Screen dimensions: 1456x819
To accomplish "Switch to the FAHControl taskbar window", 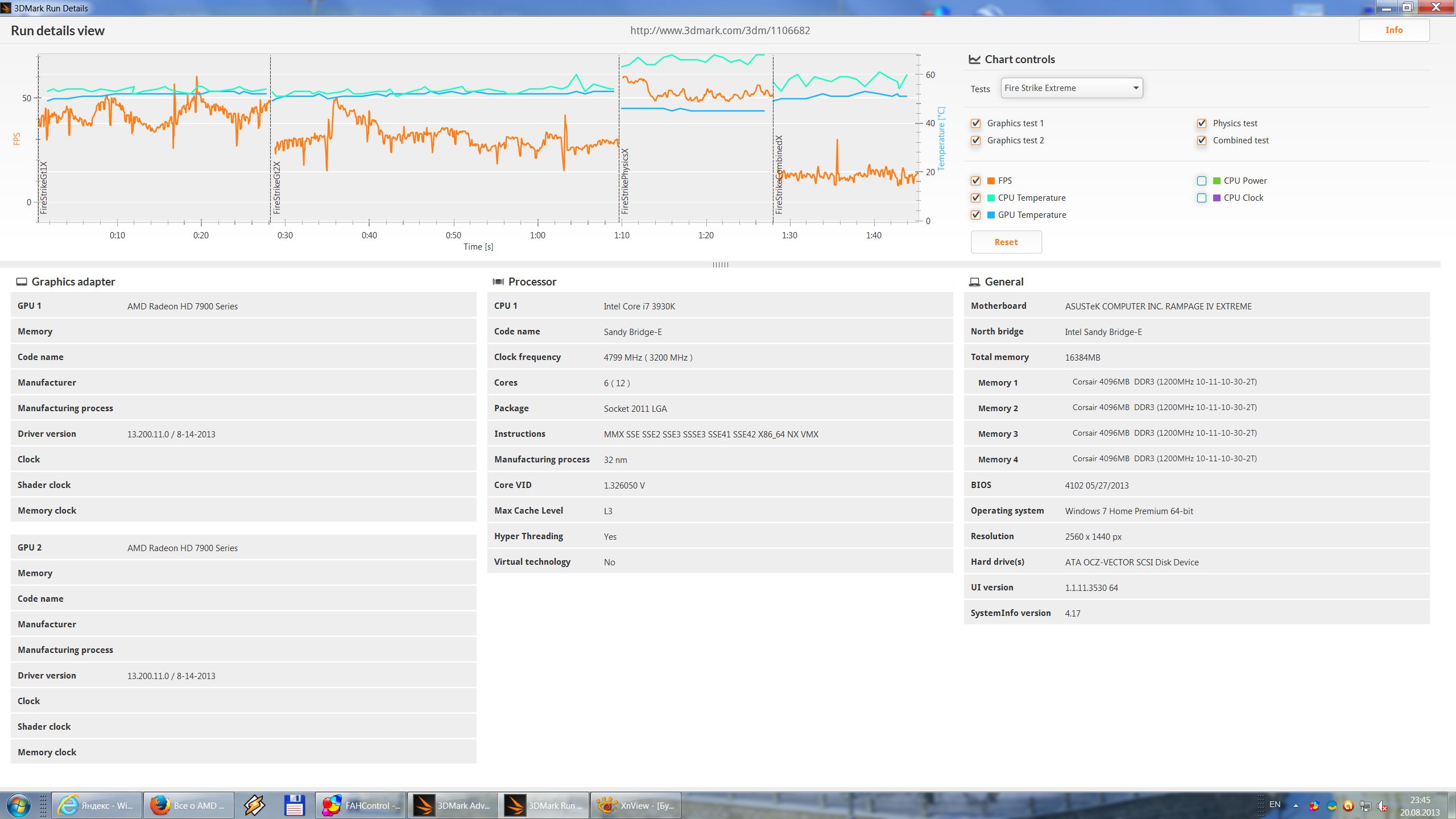I will [x=361, y=805].
